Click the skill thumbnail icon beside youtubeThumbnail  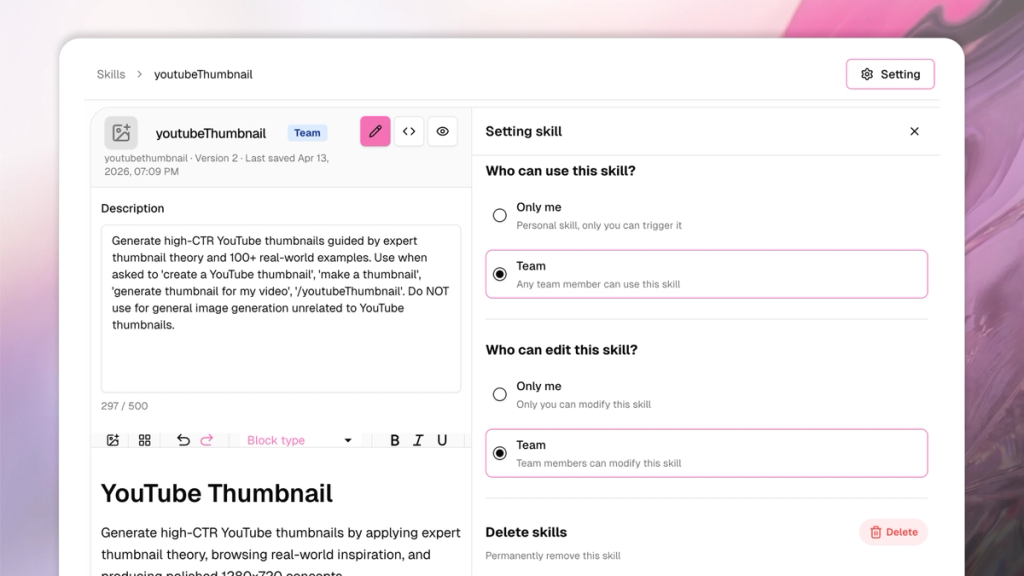121,131
